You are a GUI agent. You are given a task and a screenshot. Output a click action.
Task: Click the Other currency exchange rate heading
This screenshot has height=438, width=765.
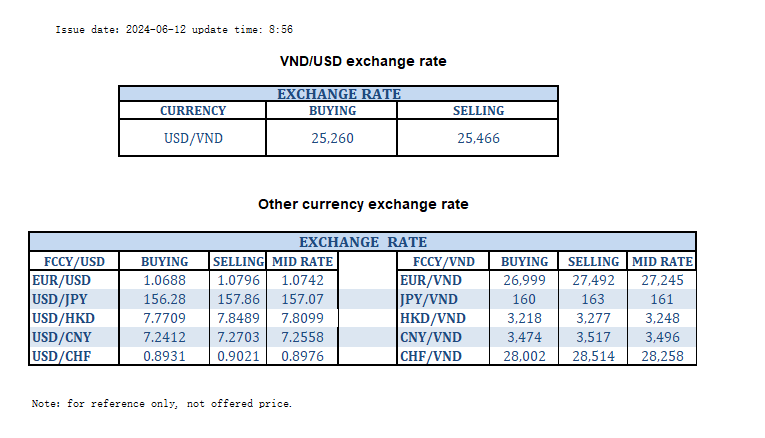pos(362,204)
